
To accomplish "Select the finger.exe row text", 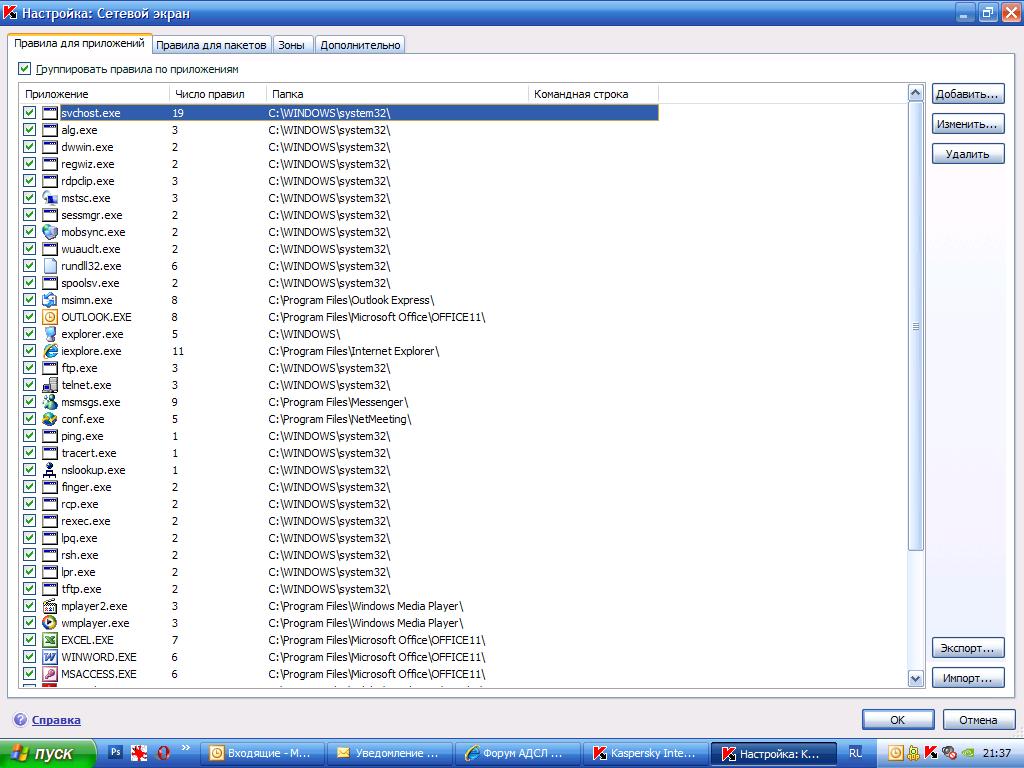I will pyautogui.click(x=86, y=487).
